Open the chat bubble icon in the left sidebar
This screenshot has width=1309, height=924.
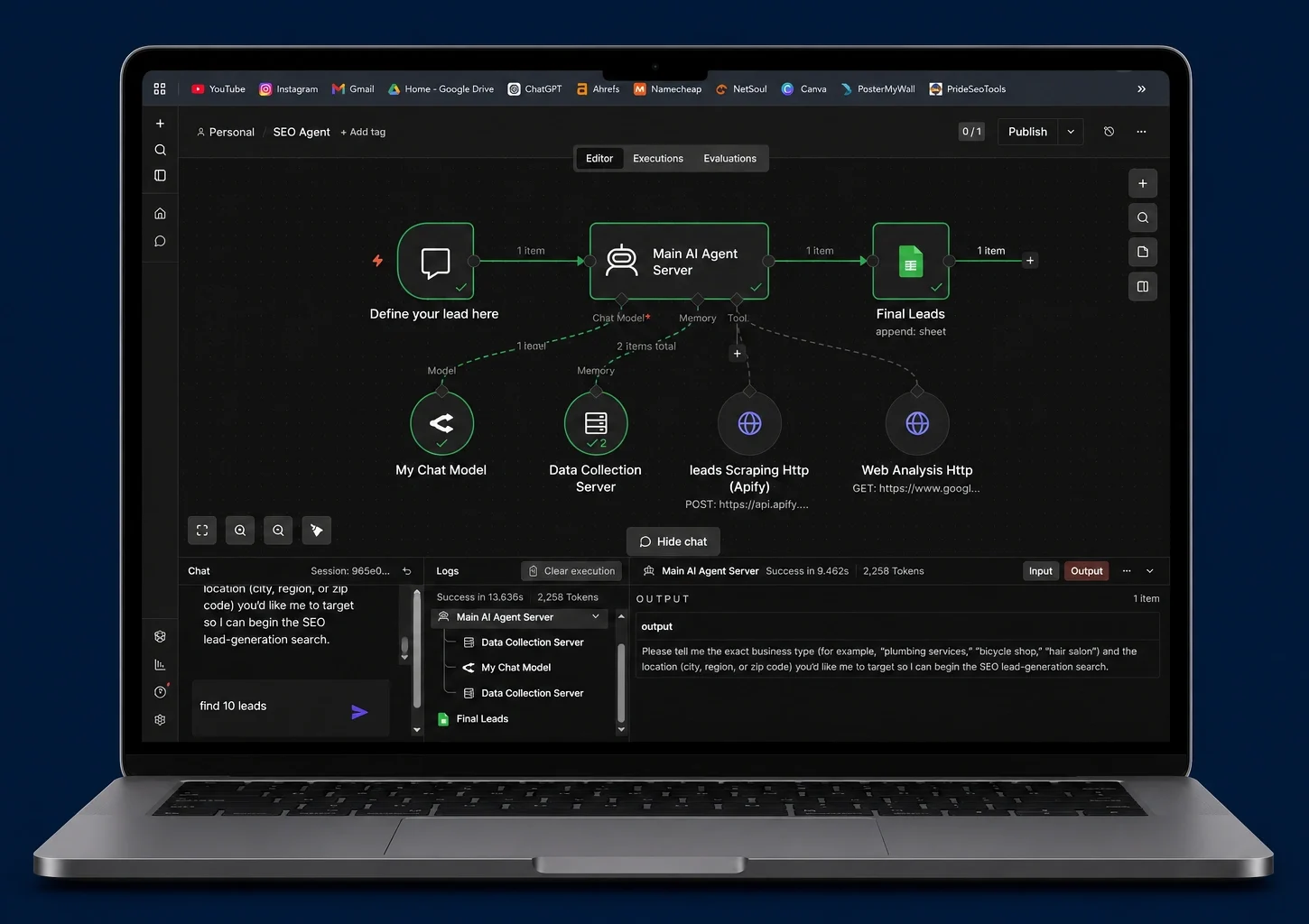pos(160,241)
